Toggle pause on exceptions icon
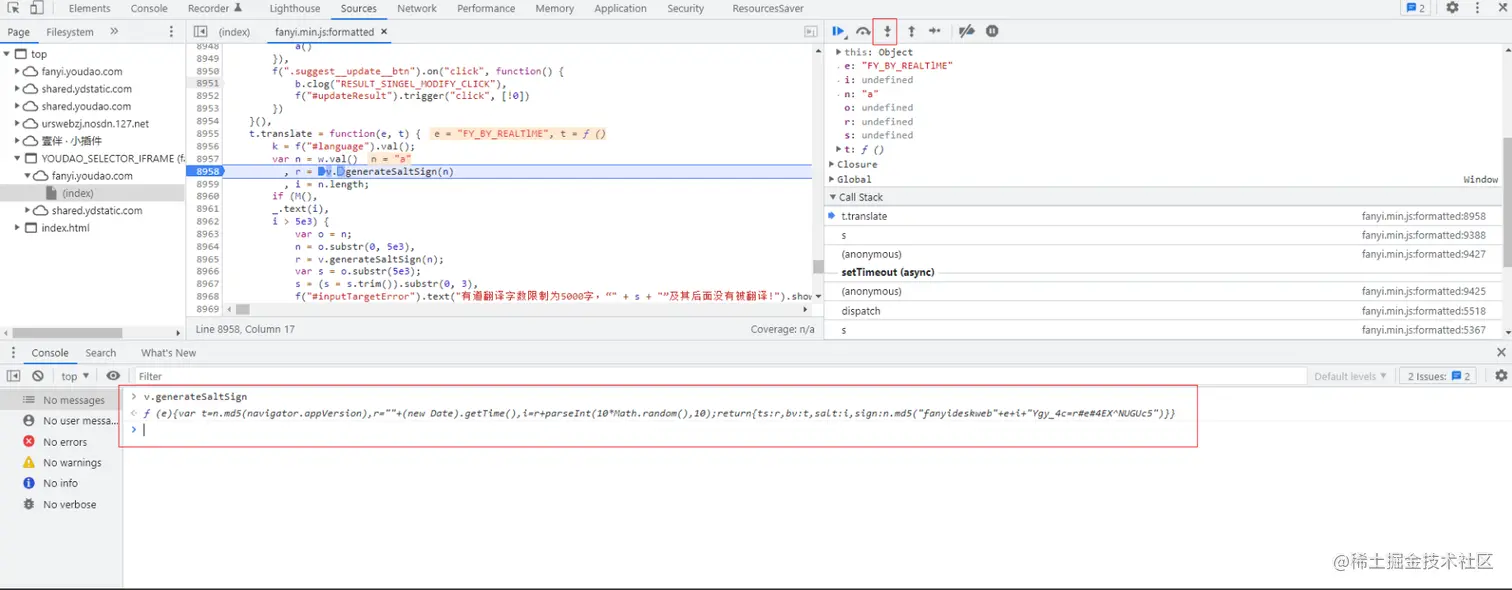 click(992, 31)
